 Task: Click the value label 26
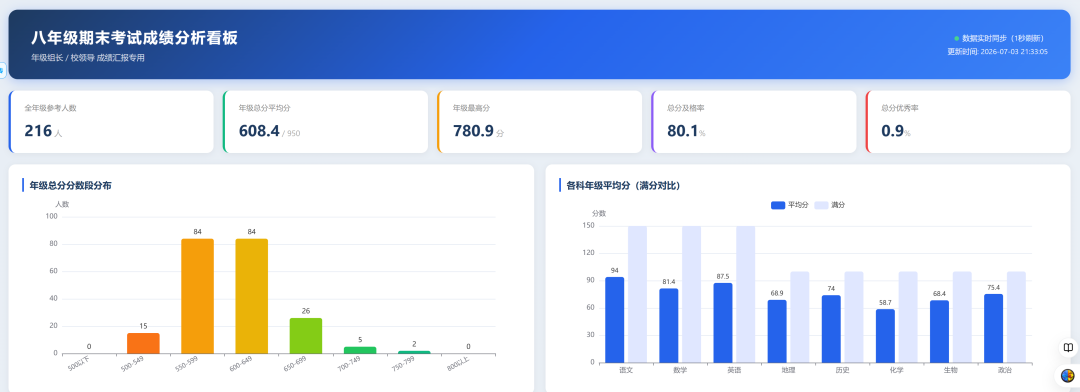[306, 311]
